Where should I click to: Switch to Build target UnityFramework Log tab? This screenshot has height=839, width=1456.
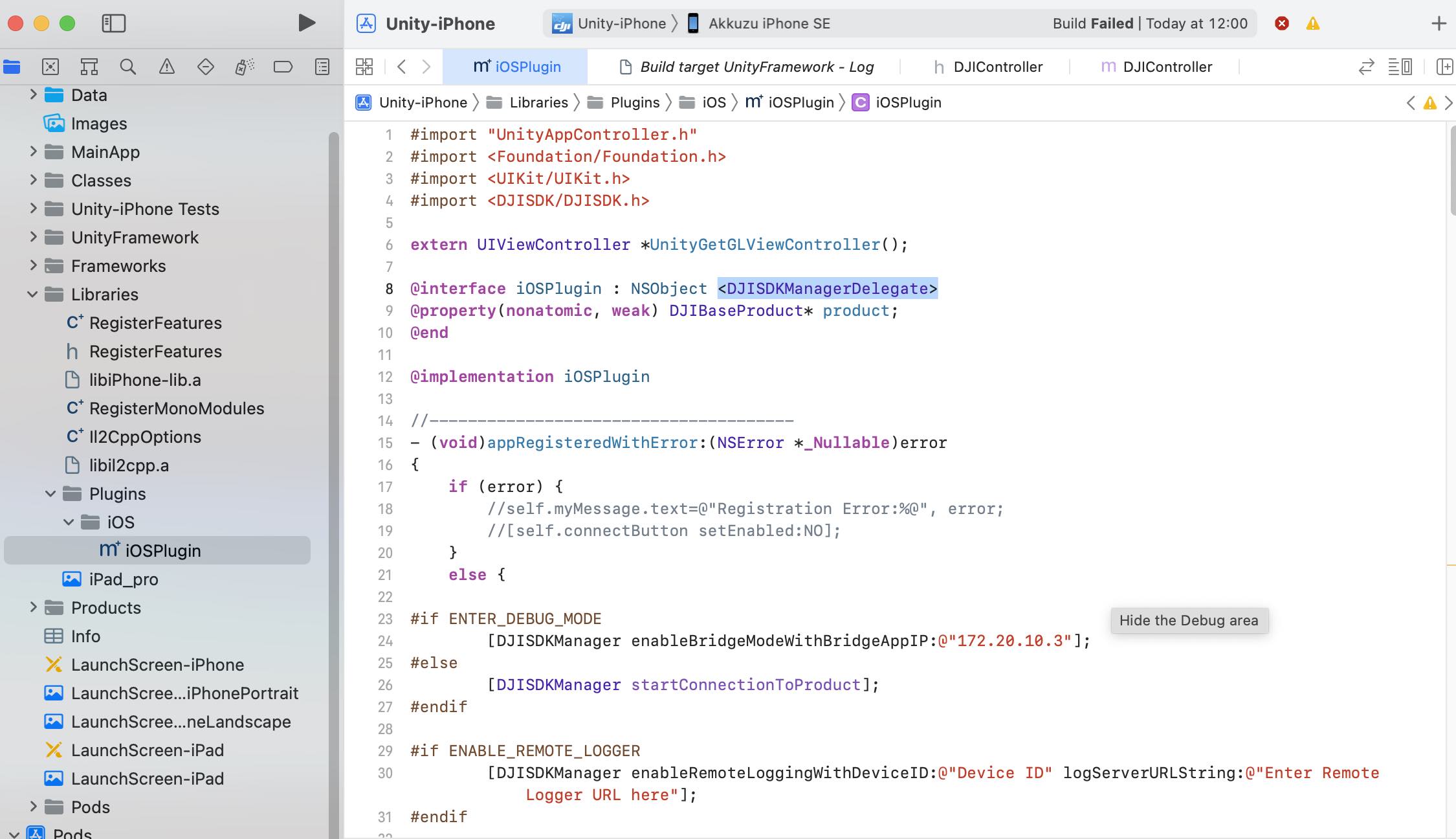point(746,67)
